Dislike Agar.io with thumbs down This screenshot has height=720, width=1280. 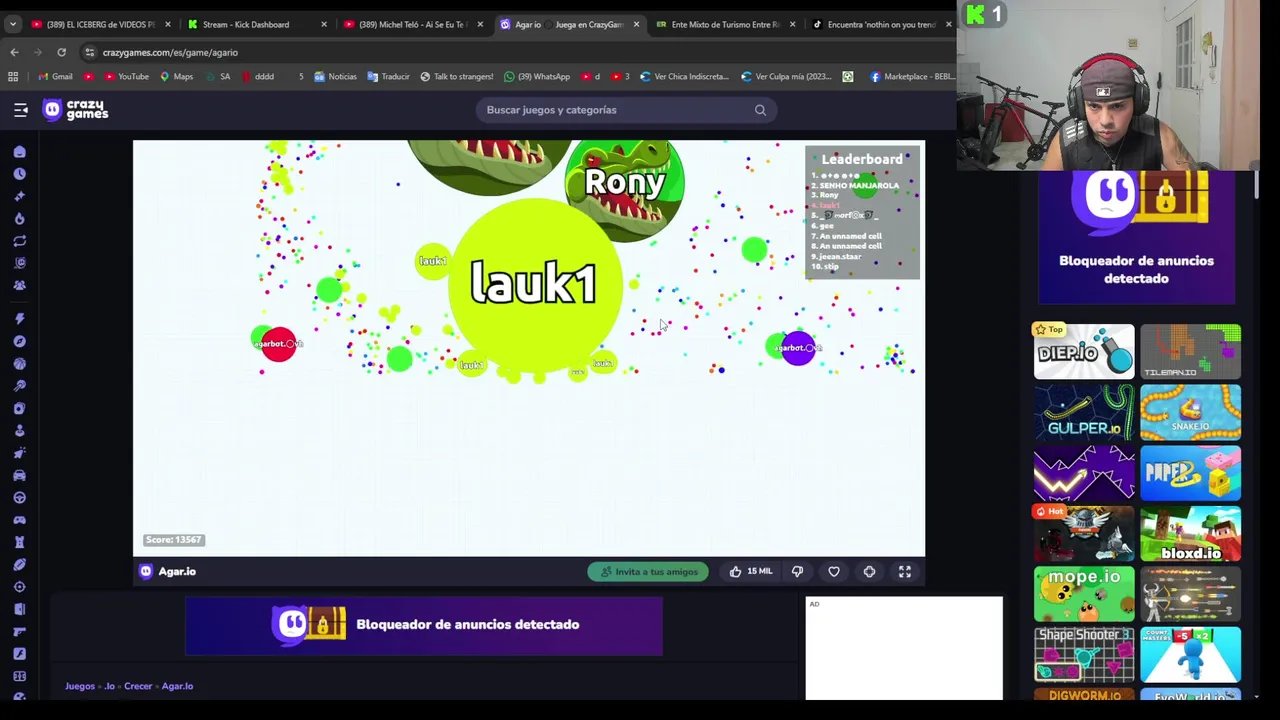(797, 572)
